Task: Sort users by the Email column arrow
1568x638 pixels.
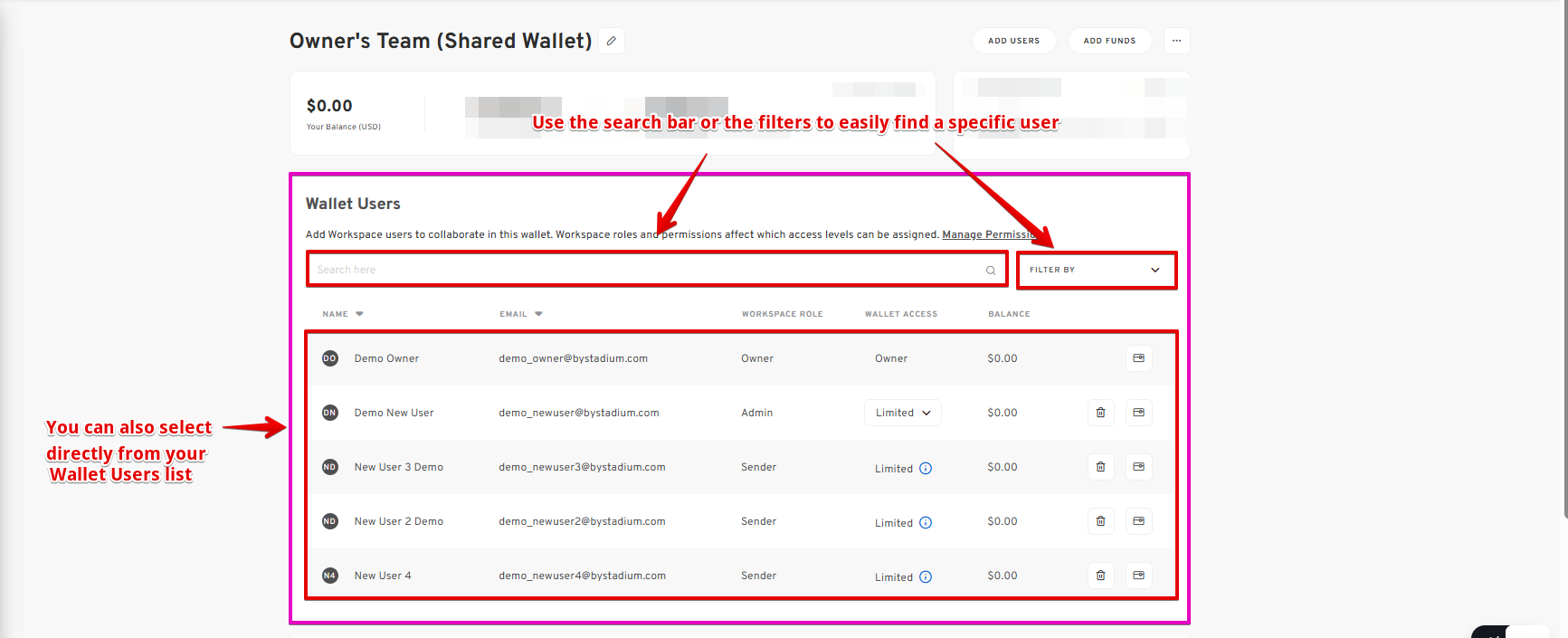Action: (538, 314)
